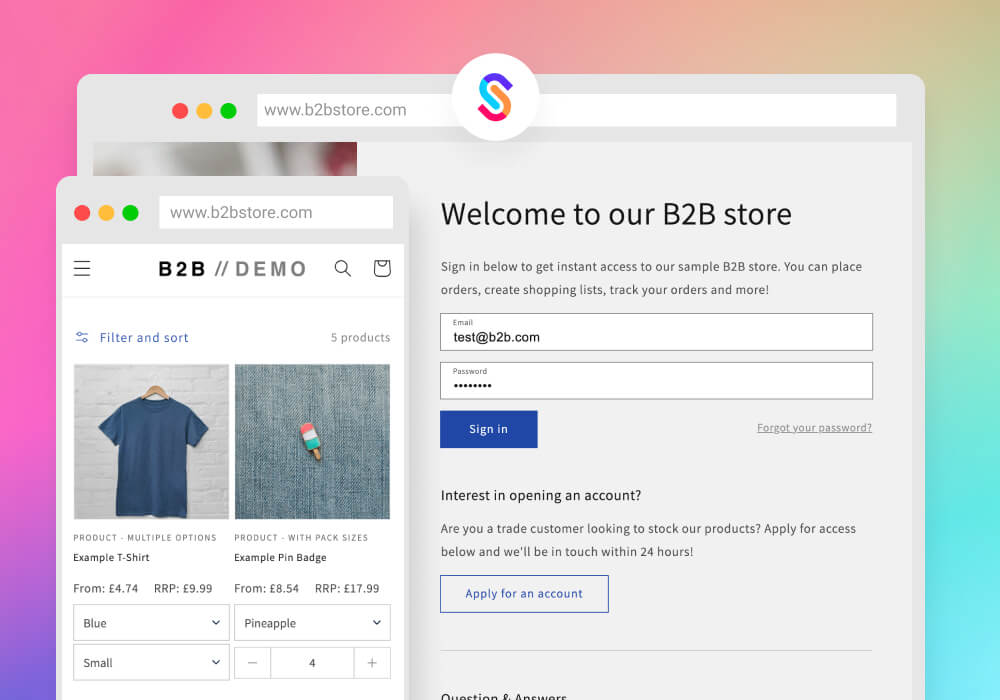Viewport: 1000px width, 700px height.
Task: Click the Example Pin Badge title
Action: click(x=280, y=557)
